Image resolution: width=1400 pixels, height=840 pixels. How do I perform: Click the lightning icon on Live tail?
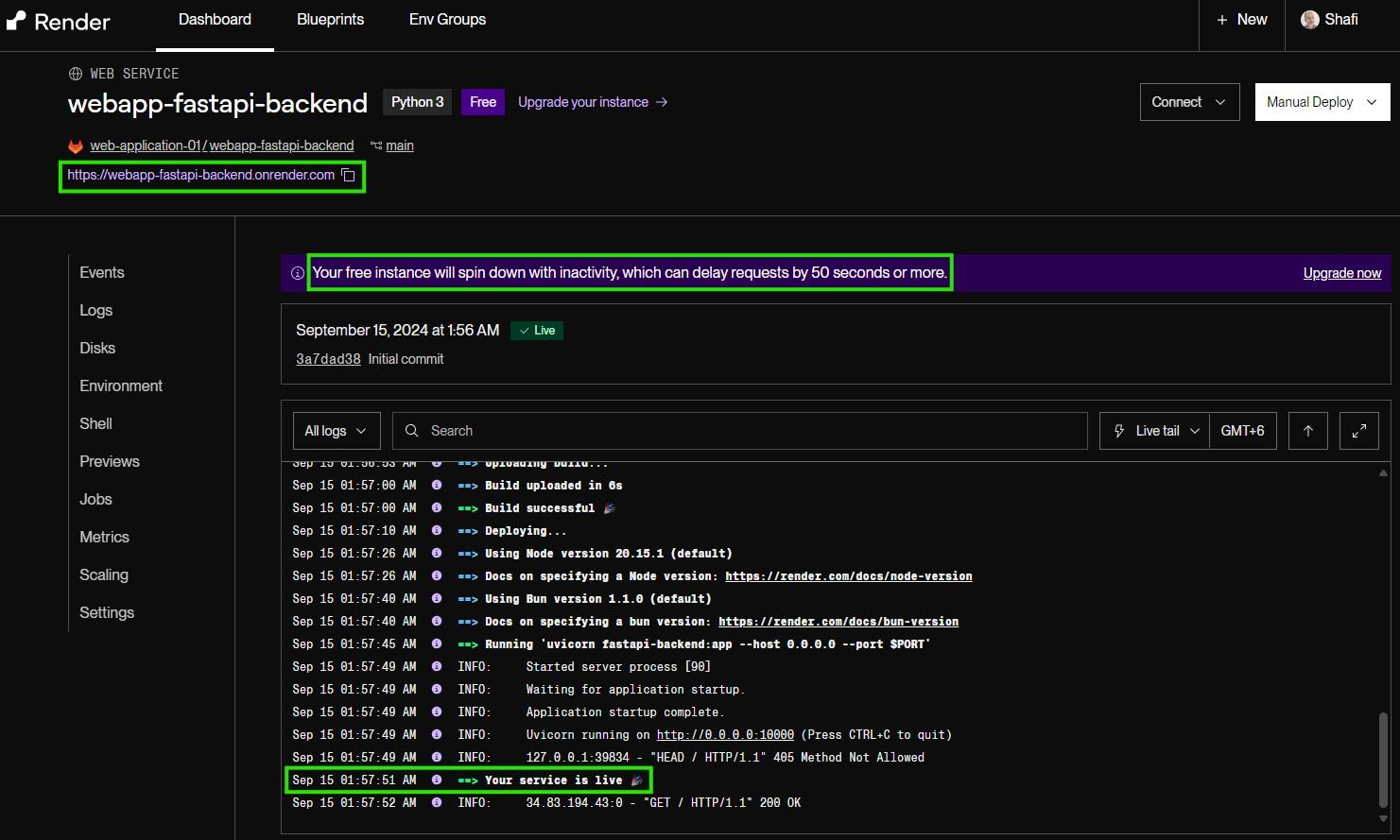(1119, 431)
